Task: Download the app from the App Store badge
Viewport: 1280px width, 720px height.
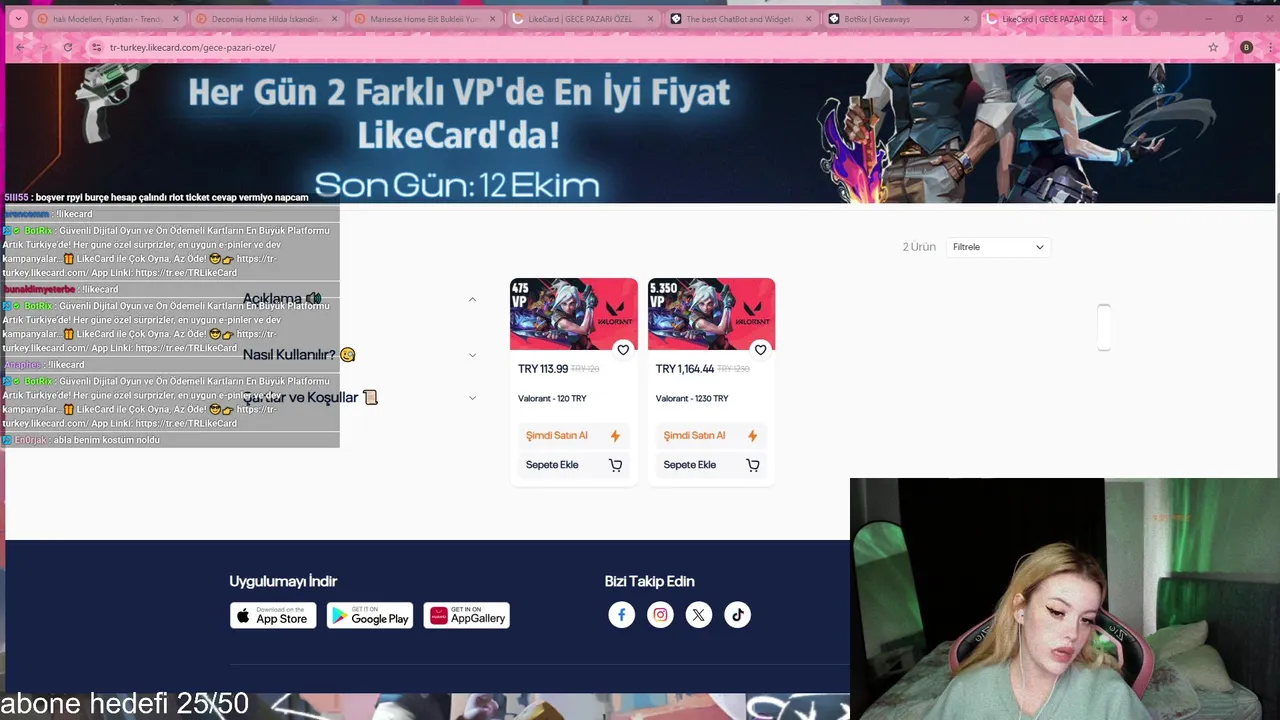Action: [x=273, y=615]
